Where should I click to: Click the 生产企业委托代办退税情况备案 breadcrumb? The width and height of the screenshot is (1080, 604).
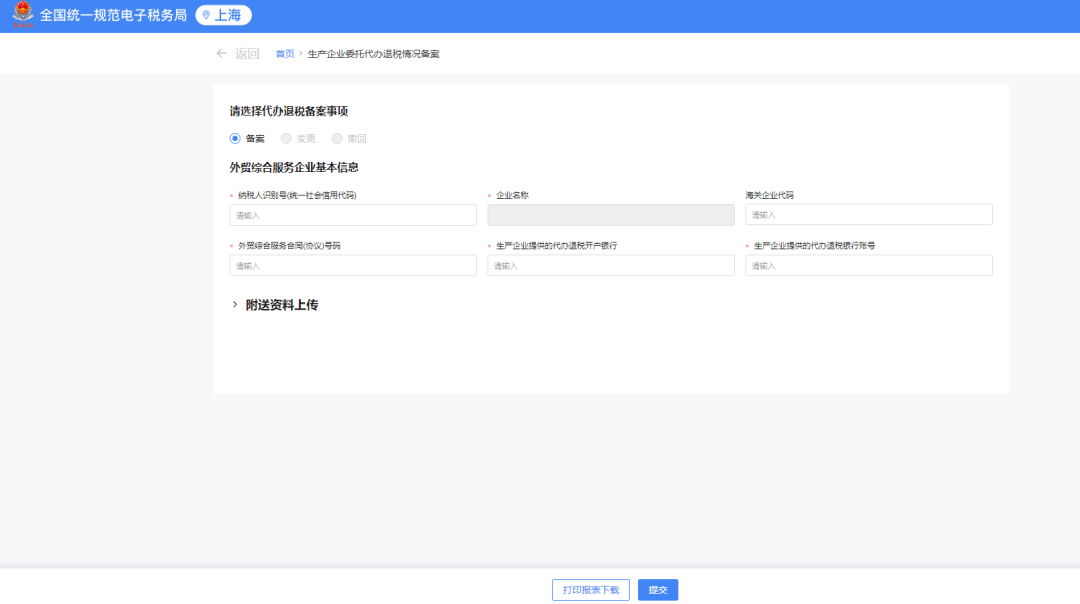373,54
